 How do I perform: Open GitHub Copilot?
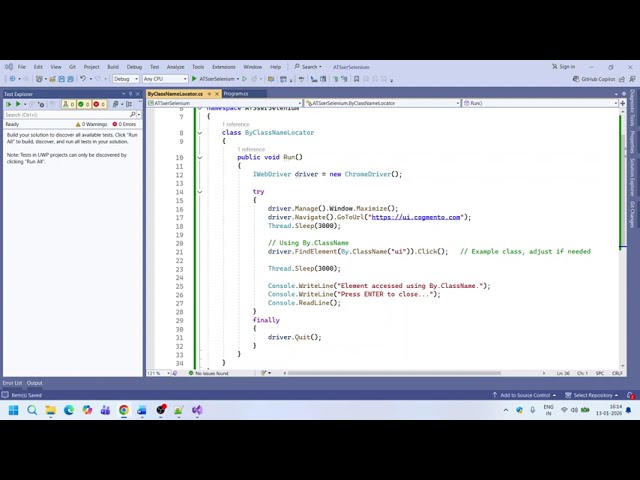(x=594, y=79)
